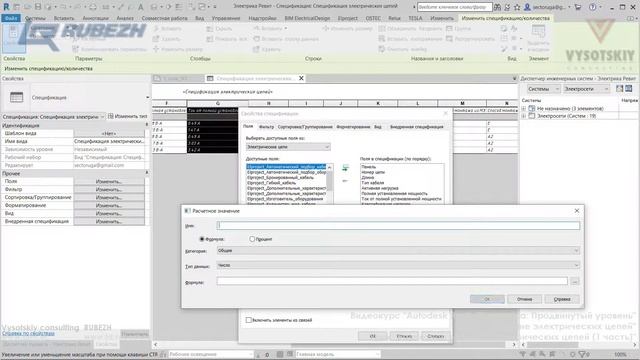Click the green add parameter arrow icon
The width and height of the screenshot is (640, 360).
point(345,168)
